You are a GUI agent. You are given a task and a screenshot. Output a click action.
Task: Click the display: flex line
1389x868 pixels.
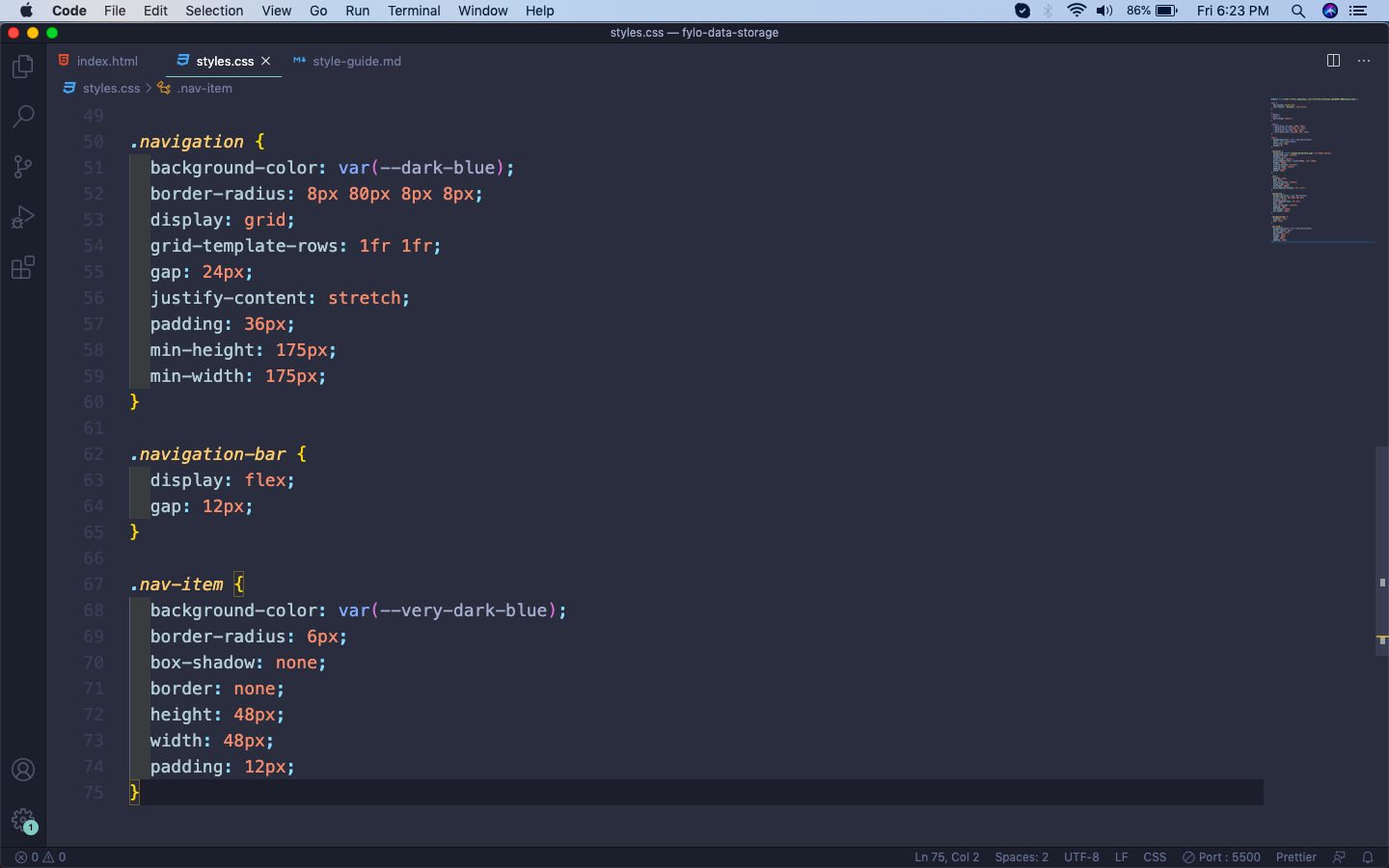(223, 480)
